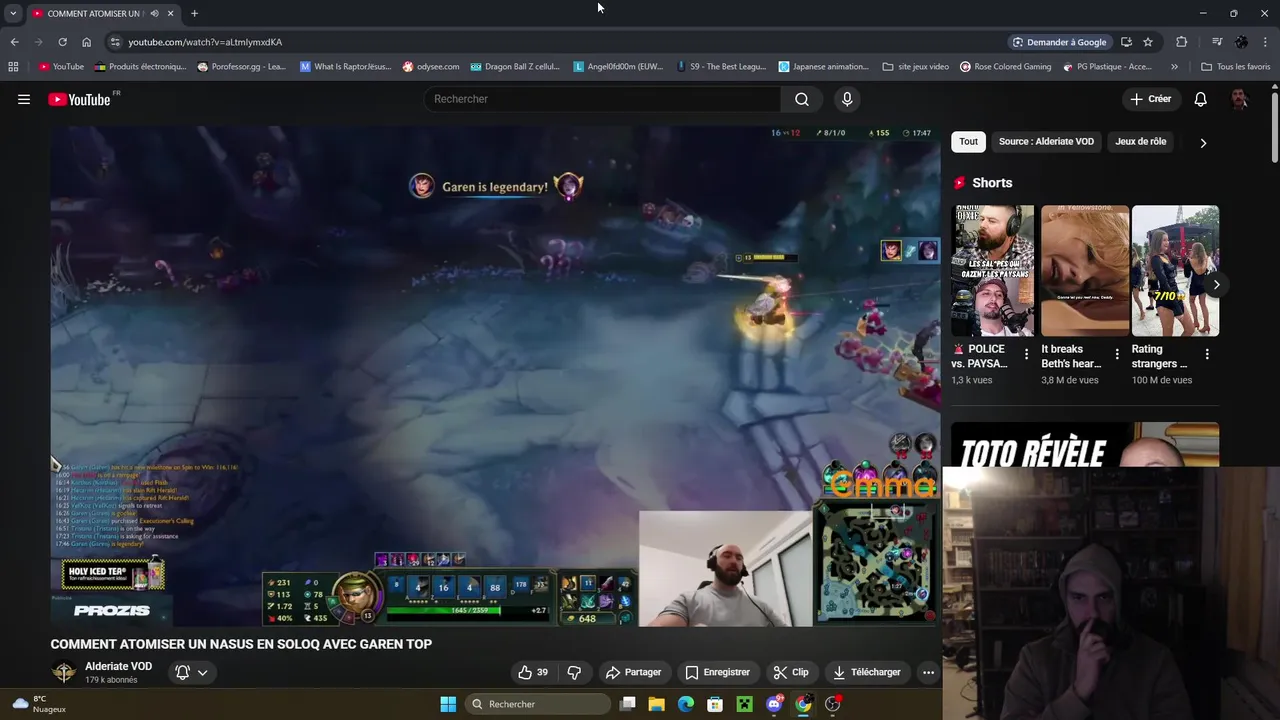The width and height of the screenshot is (1280, 720).
Task: Open Microsoft Store from the taskbar
Action: (715, 704)
